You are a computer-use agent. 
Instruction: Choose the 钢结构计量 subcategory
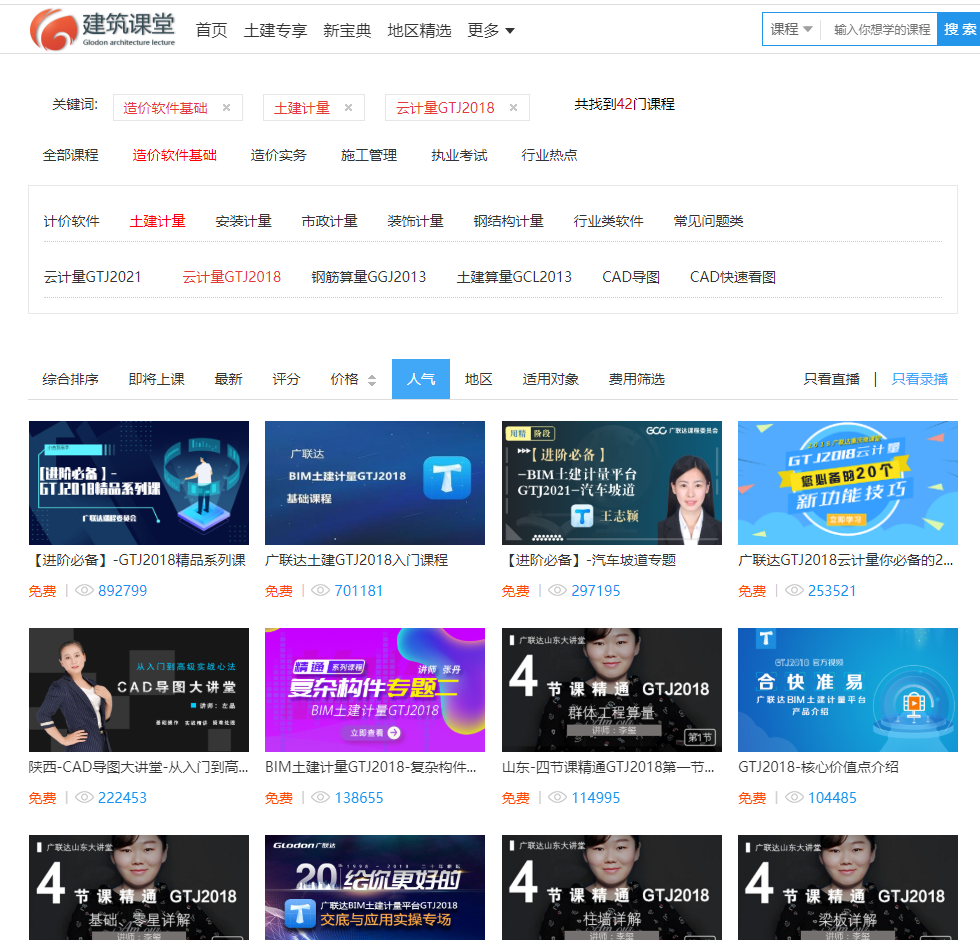508,221
